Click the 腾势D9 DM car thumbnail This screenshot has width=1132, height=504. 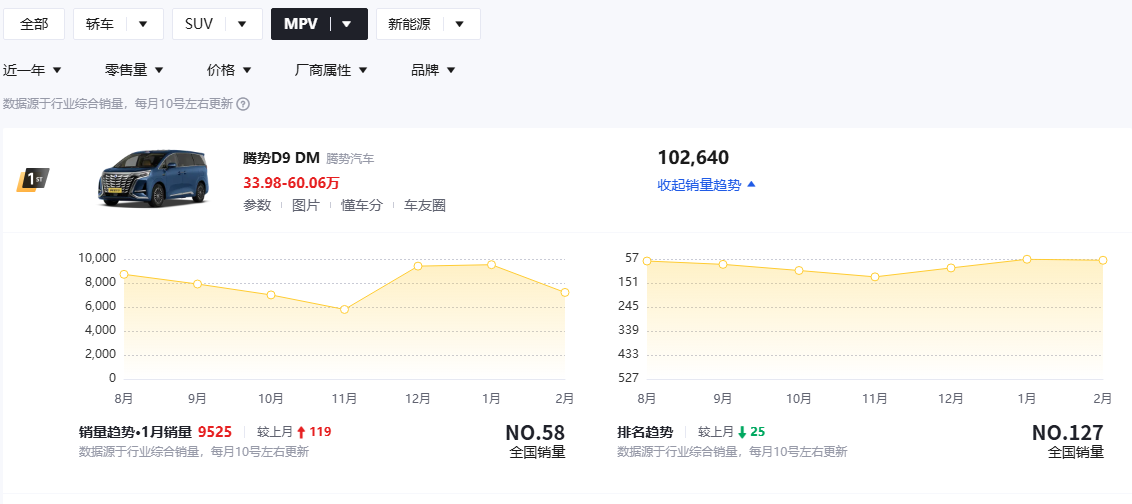point(153,178)
